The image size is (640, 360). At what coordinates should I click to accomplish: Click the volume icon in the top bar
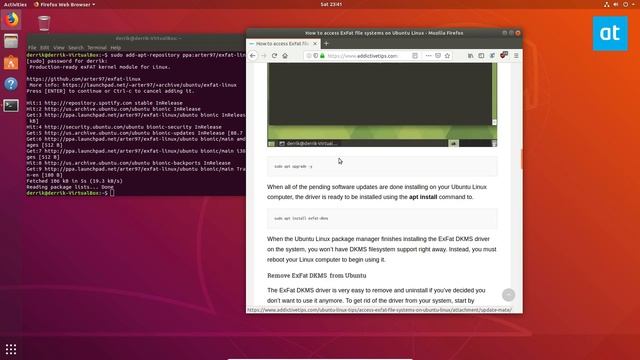point(616,4)
